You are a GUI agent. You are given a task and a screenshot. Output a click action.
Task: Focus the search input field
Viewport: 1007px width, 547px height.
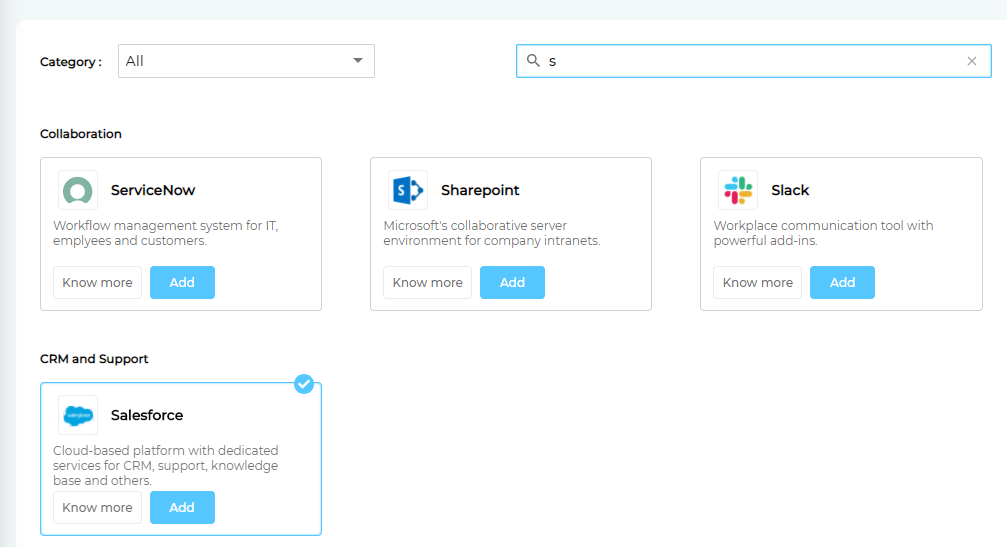click(x=750, y=61)
